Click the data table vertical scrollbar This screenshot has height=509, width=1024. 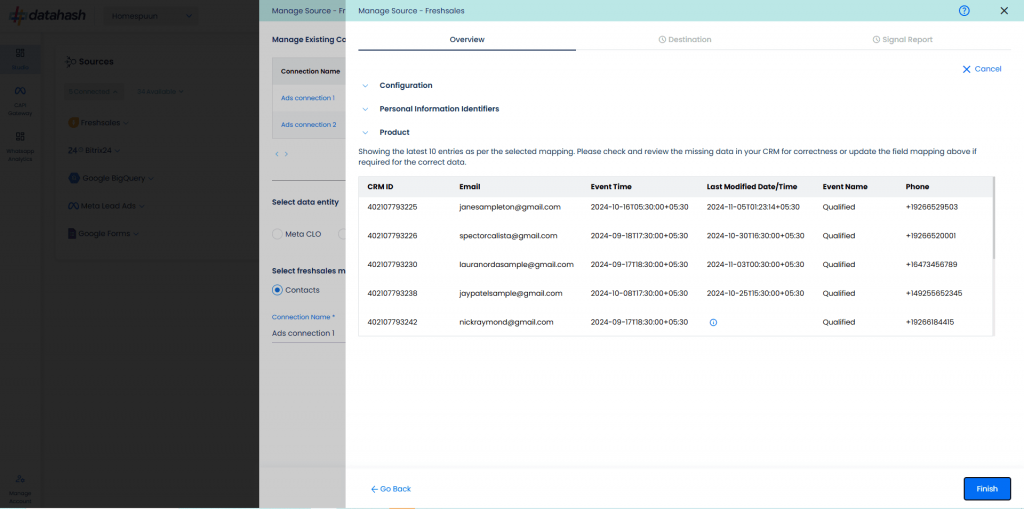(995, 216)
